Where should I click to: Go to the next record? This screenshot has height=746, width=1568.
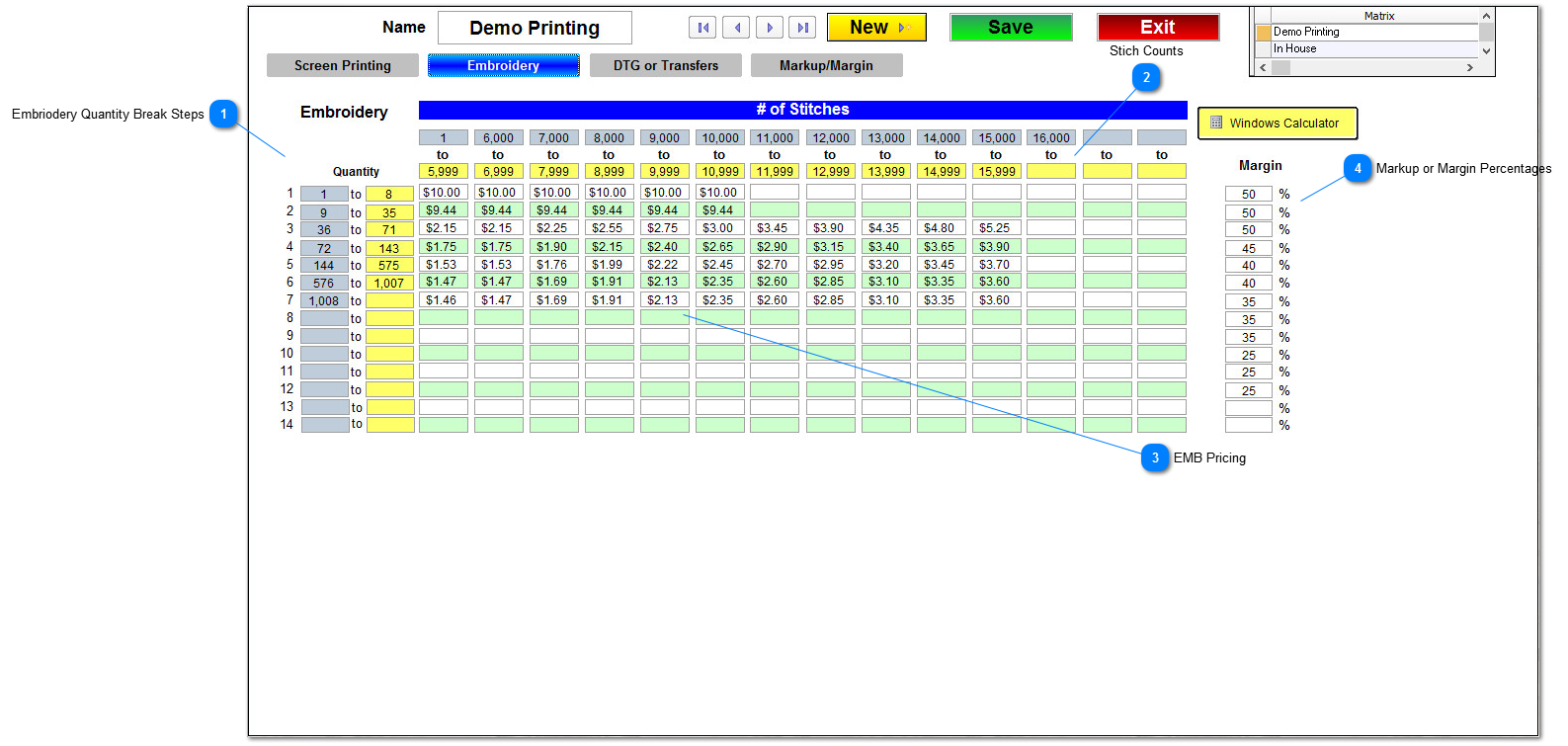(770, 28)
